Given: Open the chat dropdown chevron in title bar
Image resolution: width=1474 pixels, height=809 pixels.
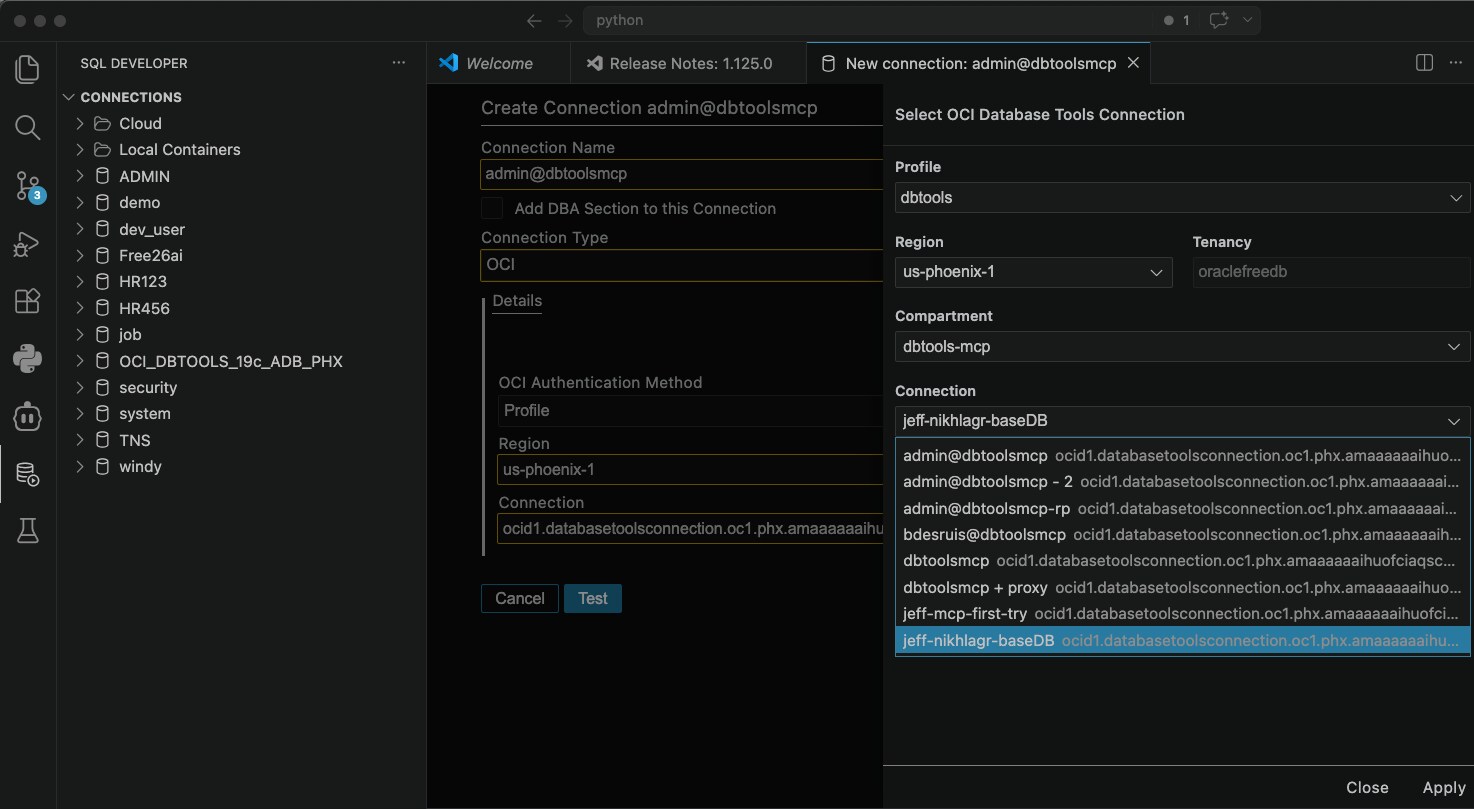Looking at the screenshot, I should click(x=1247, y=20).
